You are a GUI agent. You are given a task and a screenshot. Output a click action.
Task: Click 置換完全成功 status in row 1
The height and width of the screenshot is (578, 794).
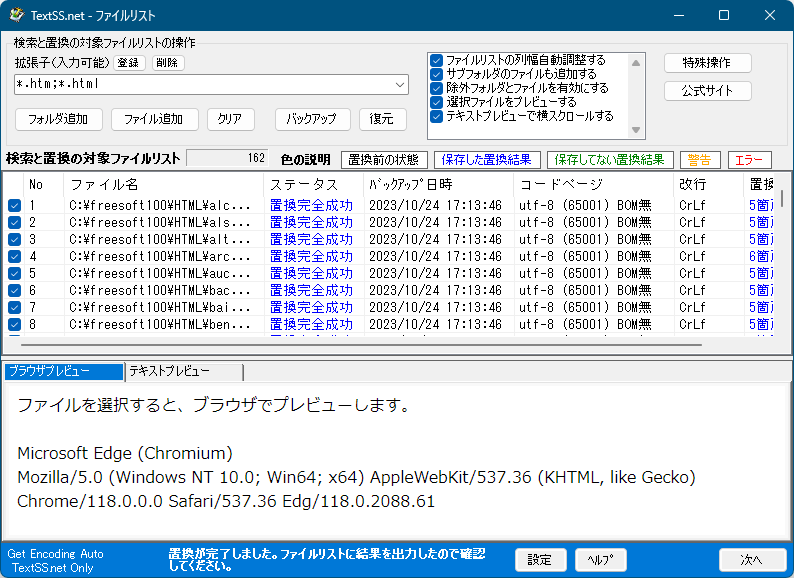click(311, 205)
